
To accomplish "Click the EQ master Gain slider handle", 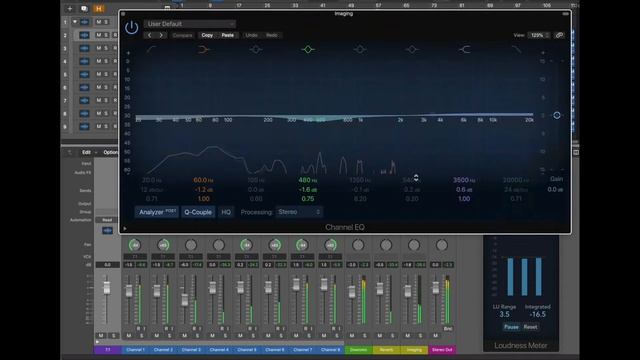I will 557,116.
